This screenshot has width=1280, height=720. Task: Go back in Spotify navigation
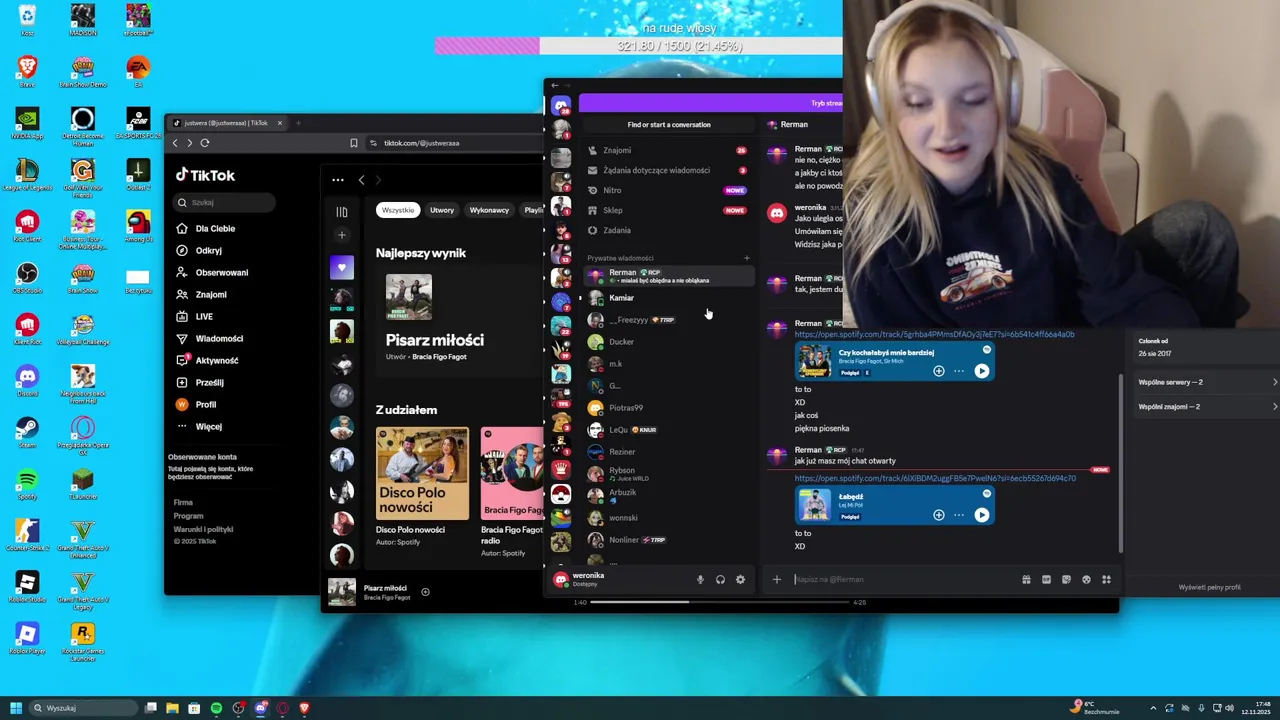click(362, 180)
